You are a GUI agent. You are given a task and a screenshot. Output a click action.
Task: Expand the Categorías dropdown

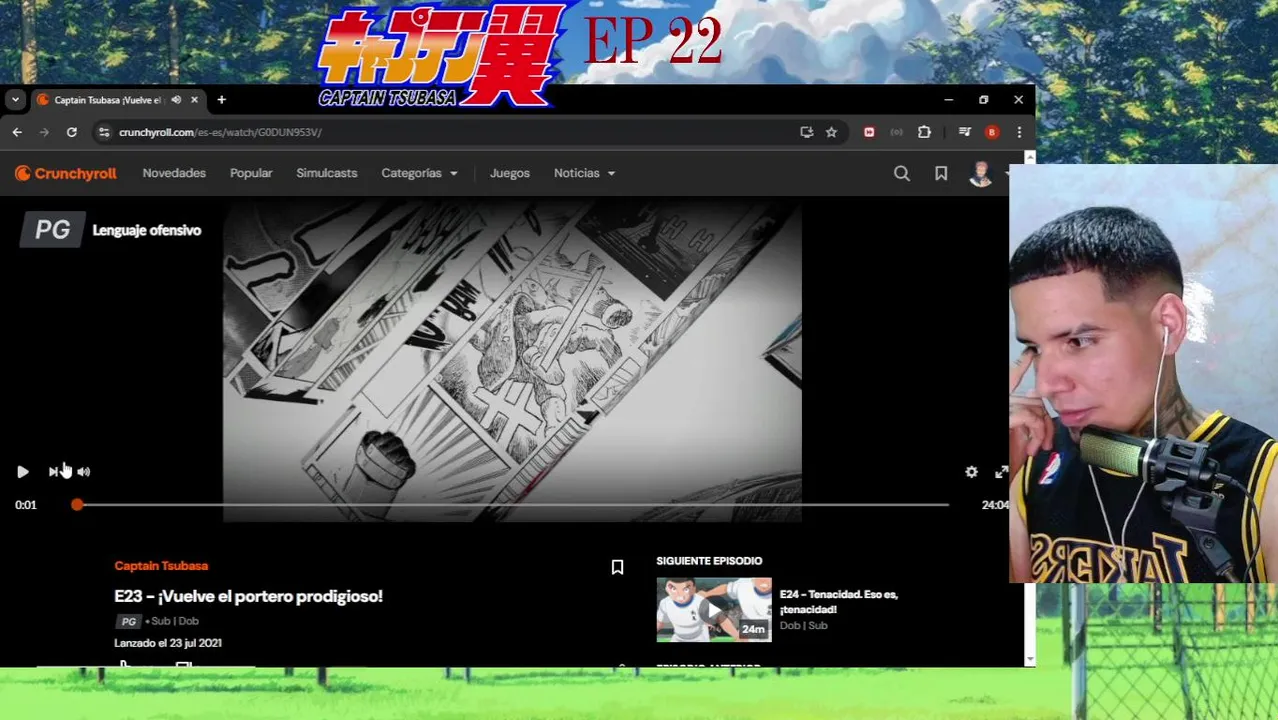(419, 173)
